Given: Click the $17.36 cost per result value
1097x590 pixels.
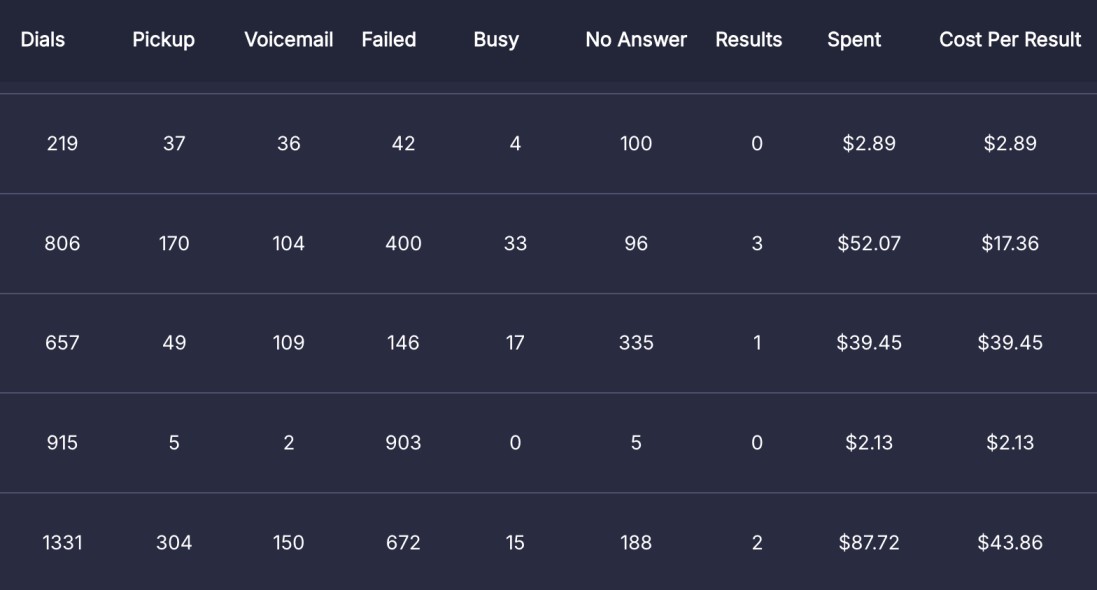Looking at the screenshot, I should click(1010, 243).
